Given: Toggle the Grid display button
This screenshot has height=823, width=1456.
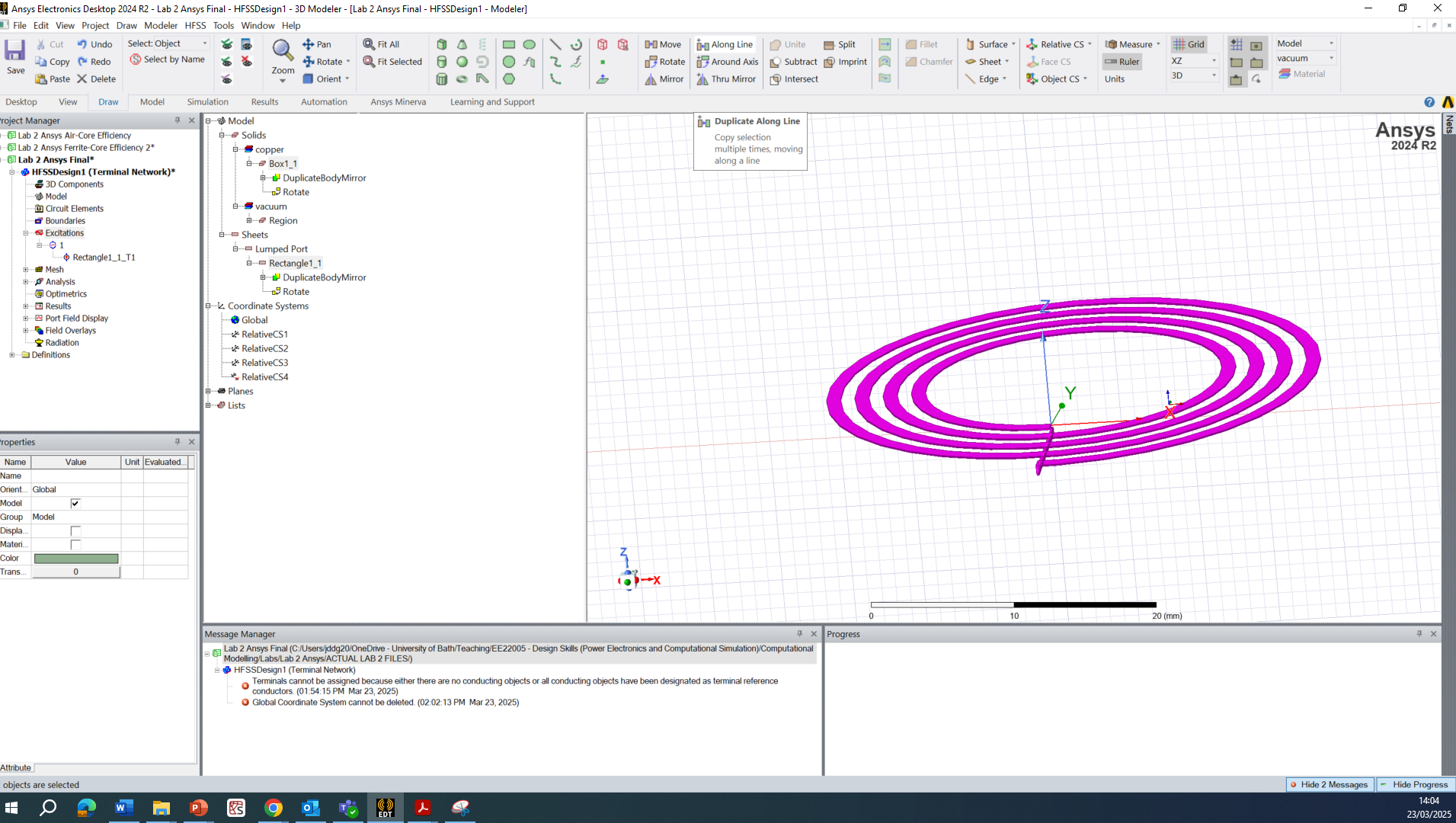Looking at the screenshot, I should (x=1189, y=44).
